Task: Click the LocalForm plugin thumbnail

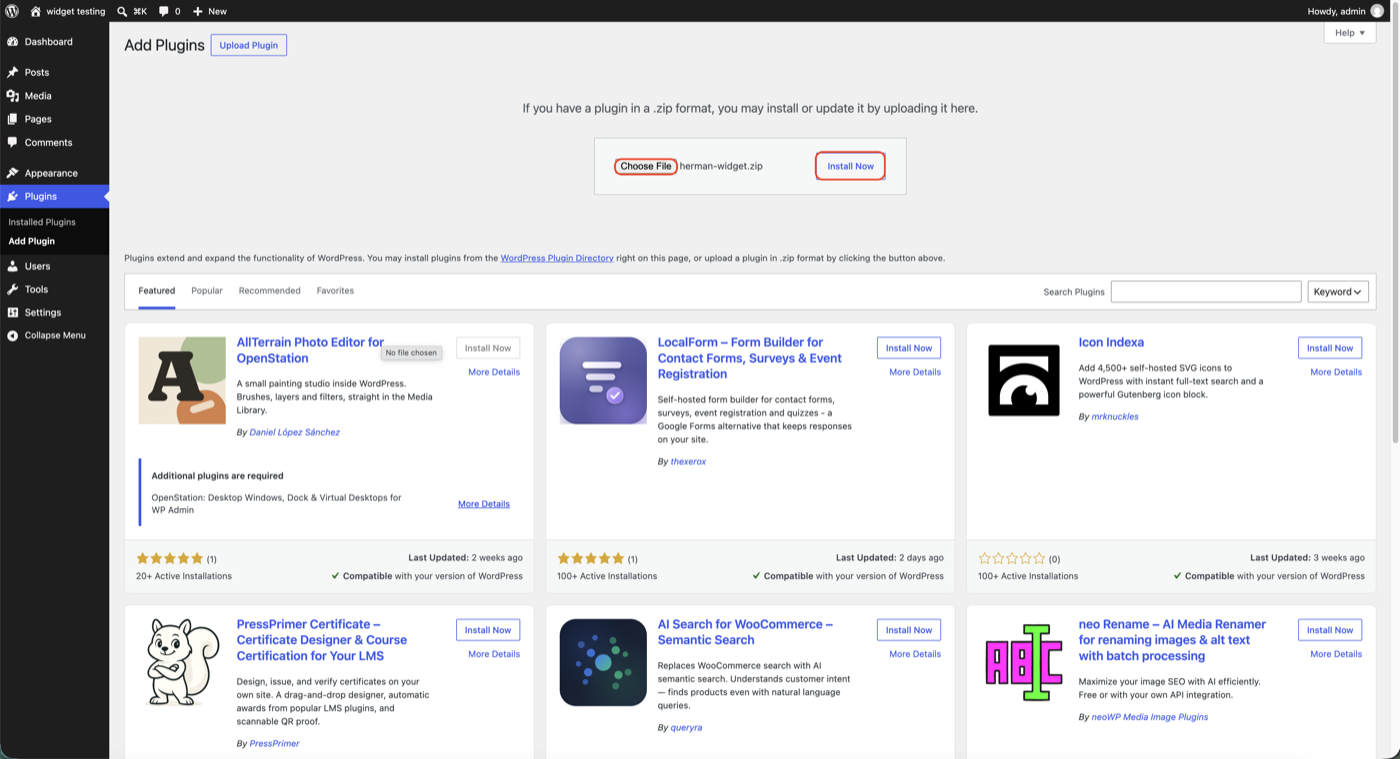Action: [x=603, y=380]
